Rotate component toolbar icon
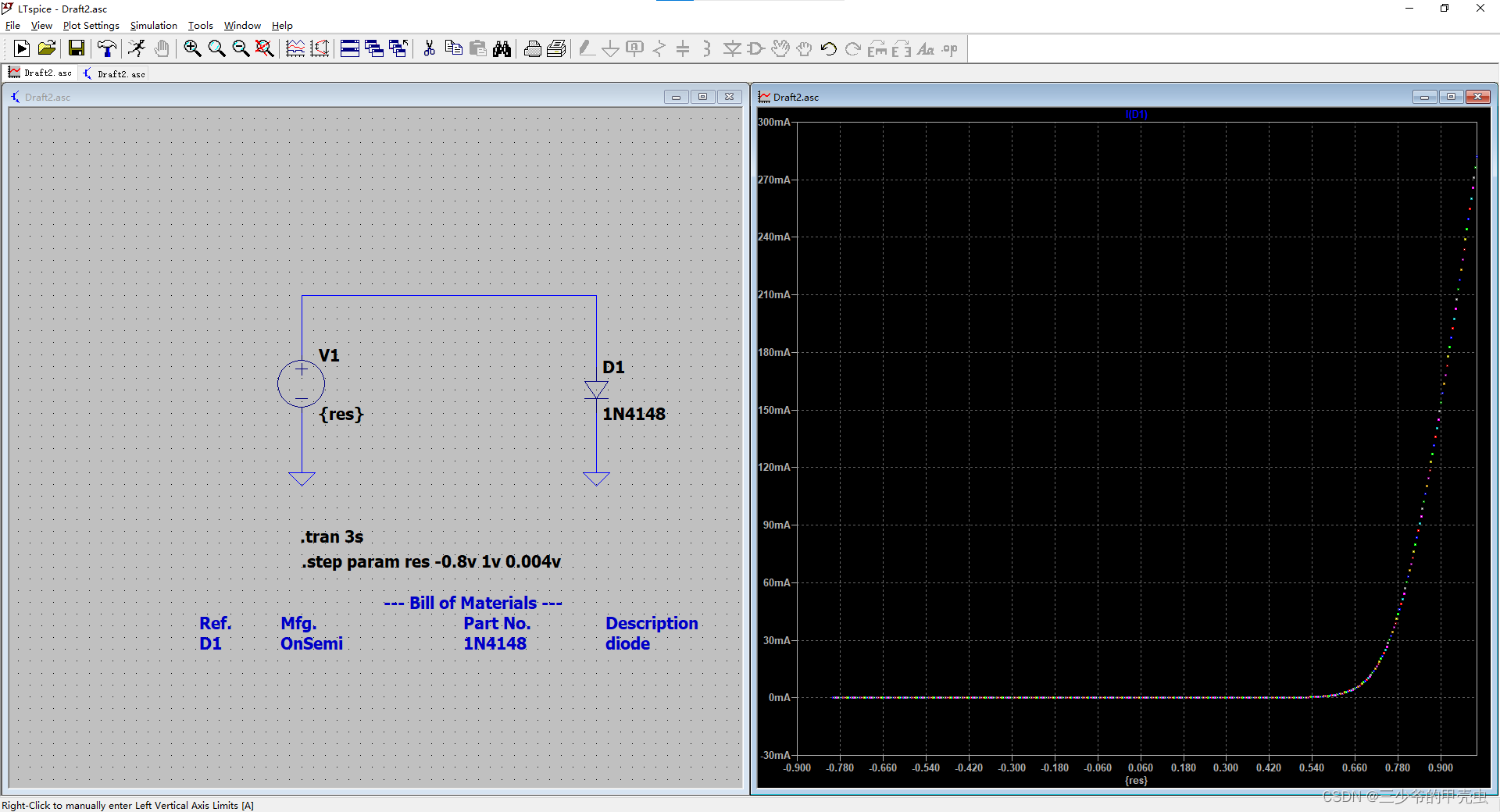 [x=877, y=48]
